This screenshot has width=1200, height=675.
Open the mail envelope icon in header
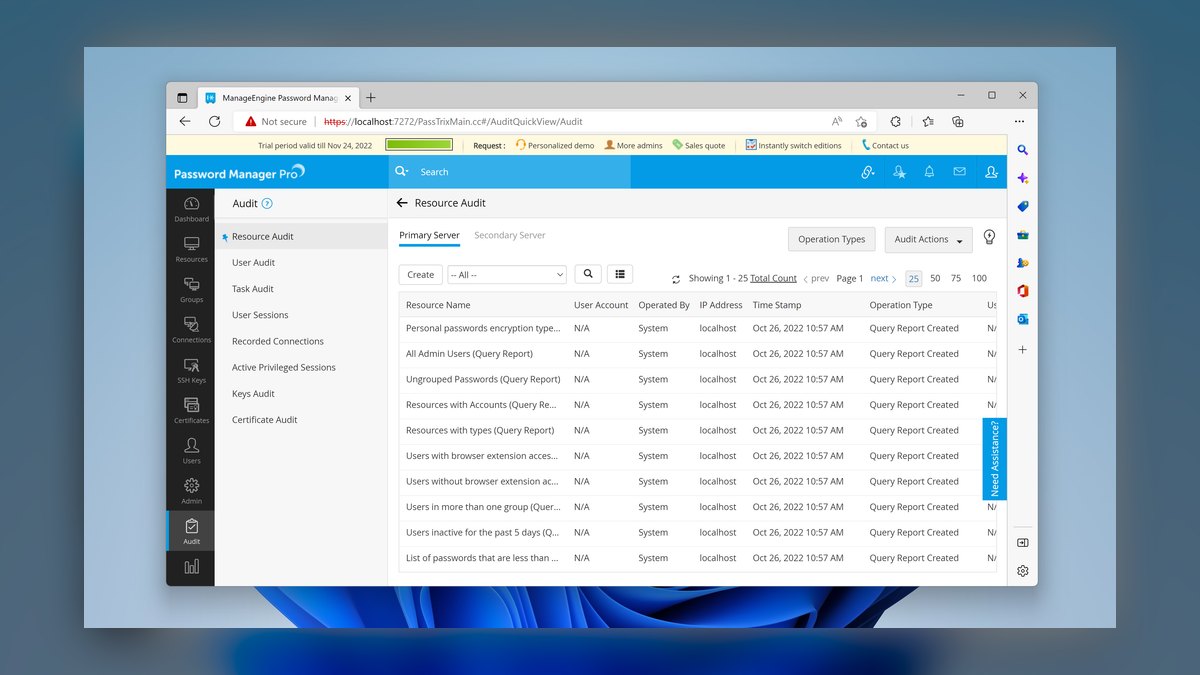(959, 172)
